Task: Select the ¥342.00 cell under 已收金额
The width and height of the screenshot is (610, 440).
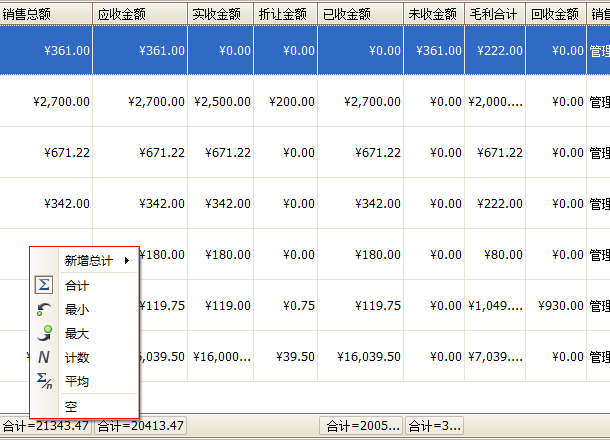Action: pyautogui.click(x=361, y=203)
